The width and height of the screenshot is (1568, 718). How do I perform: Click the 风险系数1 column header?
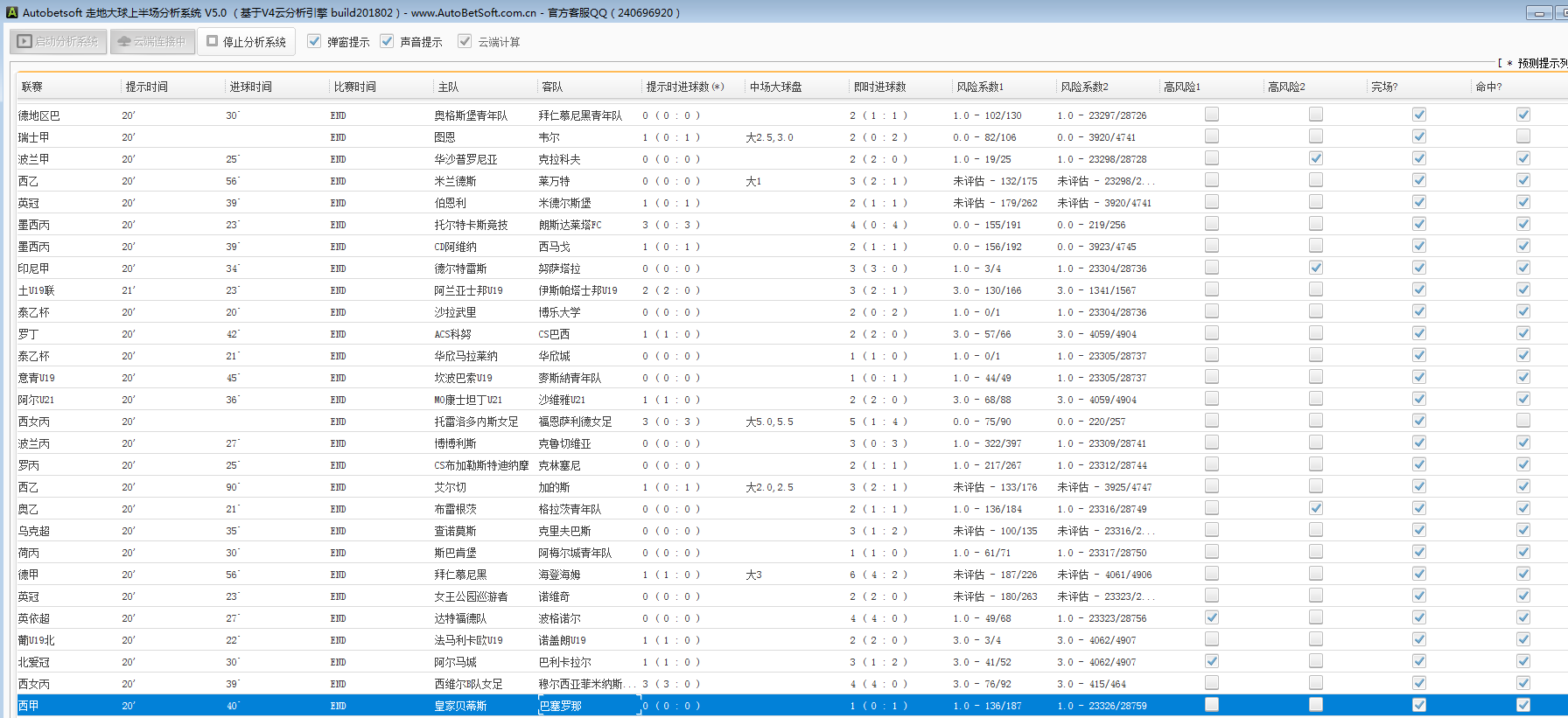tap(979, 87)
